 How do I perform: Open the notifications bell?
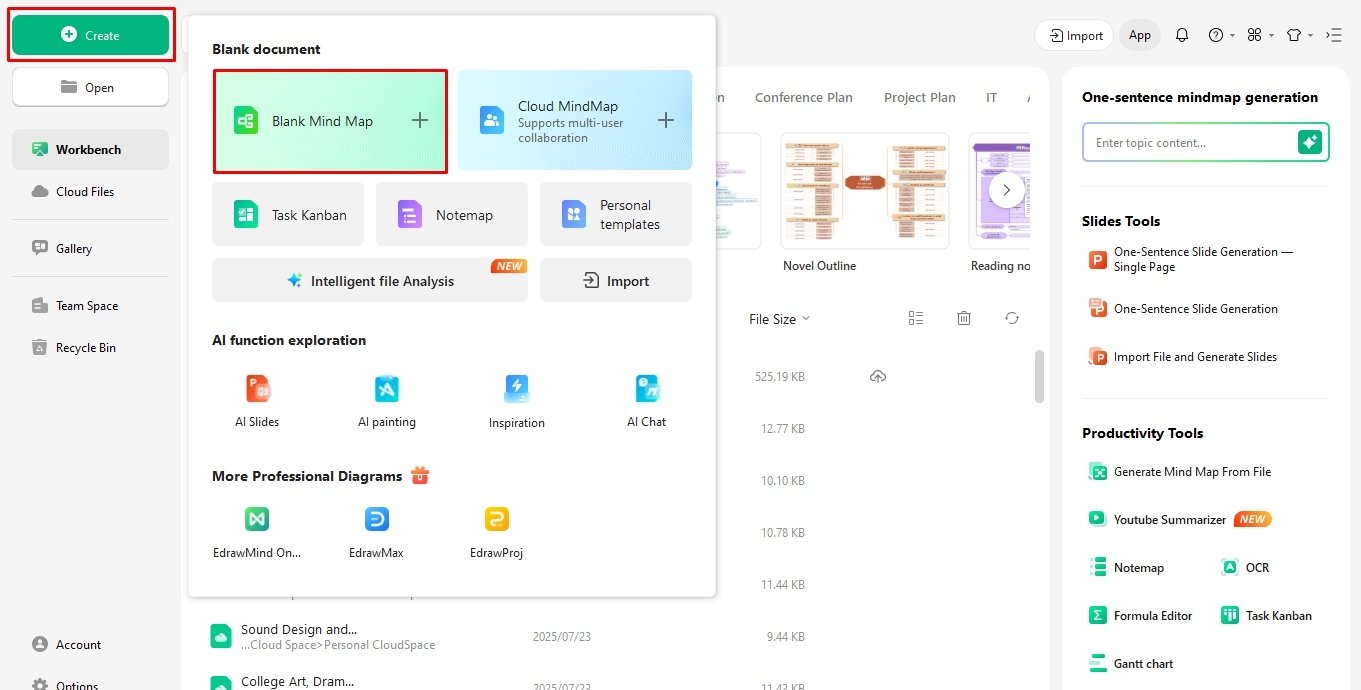tap(1182, 35)
